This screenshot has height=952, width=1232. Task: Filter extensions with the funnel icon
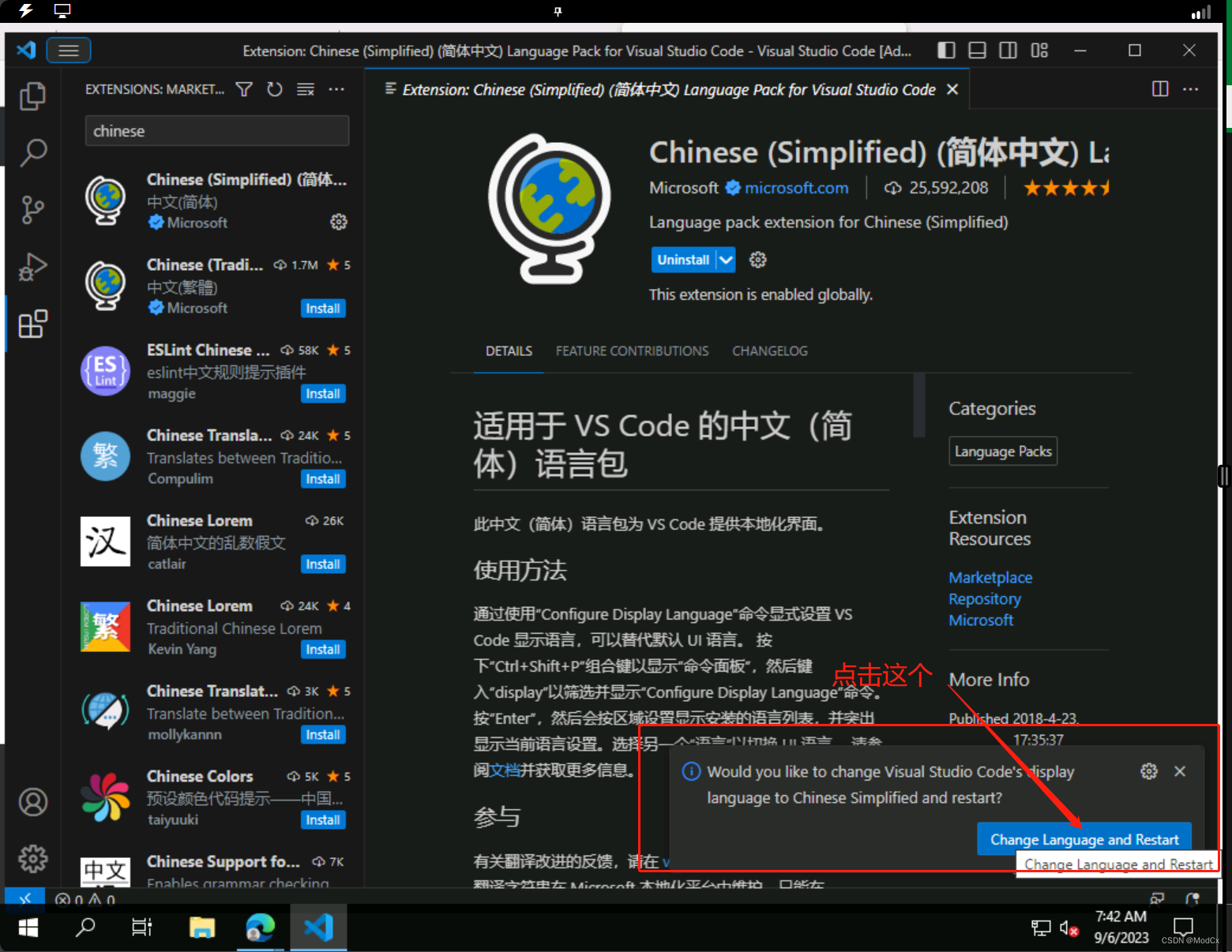point(245,89)
